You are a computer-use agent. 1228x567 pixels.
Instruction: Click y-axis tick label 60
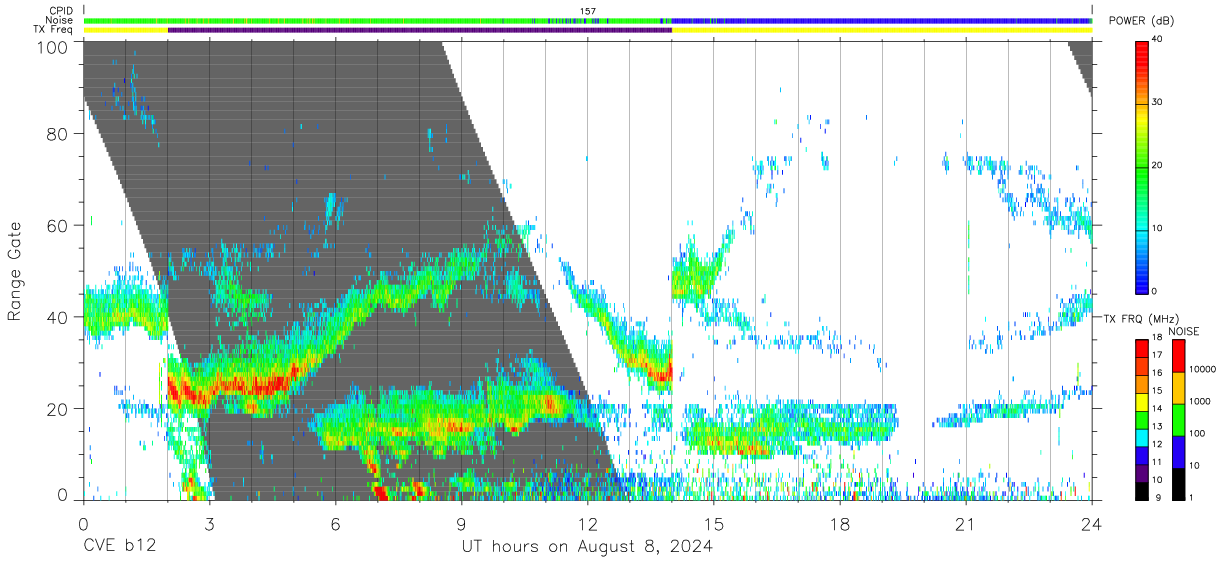click(x=56, y=226)
